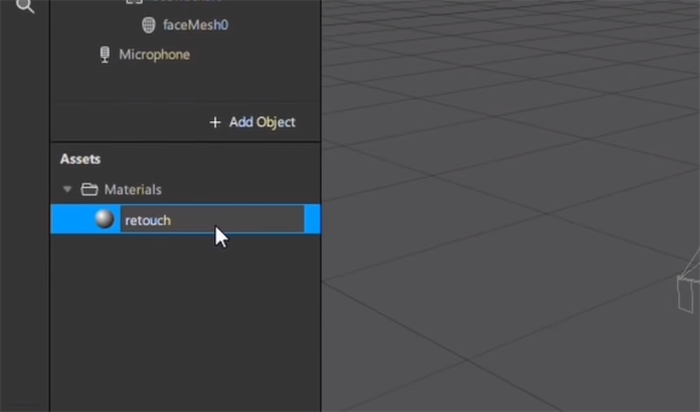Select the Microphone object label

(154, 55)
